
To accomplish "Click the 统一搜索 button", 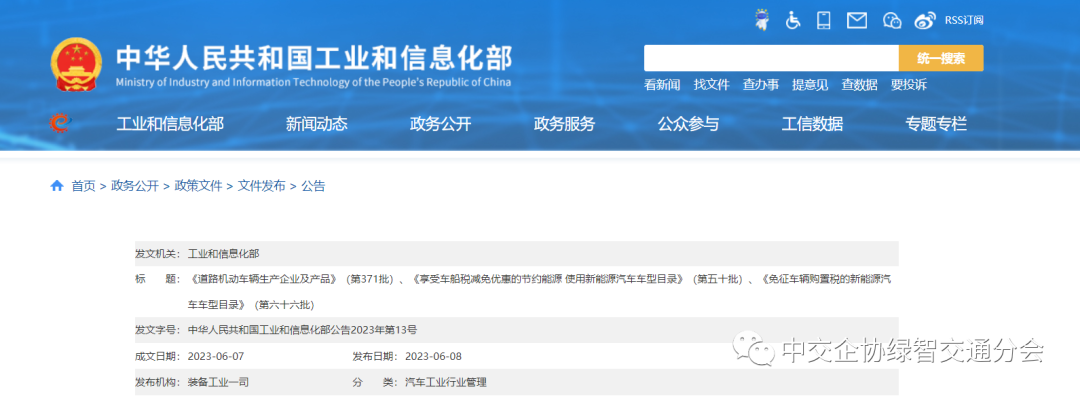I will 941,58.
